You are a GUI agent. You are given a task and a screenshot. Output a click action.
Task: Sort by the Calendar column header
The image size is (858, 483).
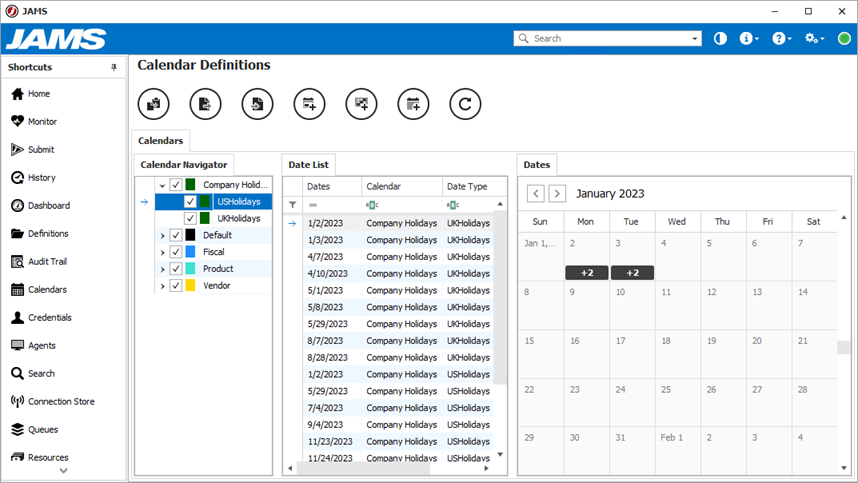click(402, 187)
